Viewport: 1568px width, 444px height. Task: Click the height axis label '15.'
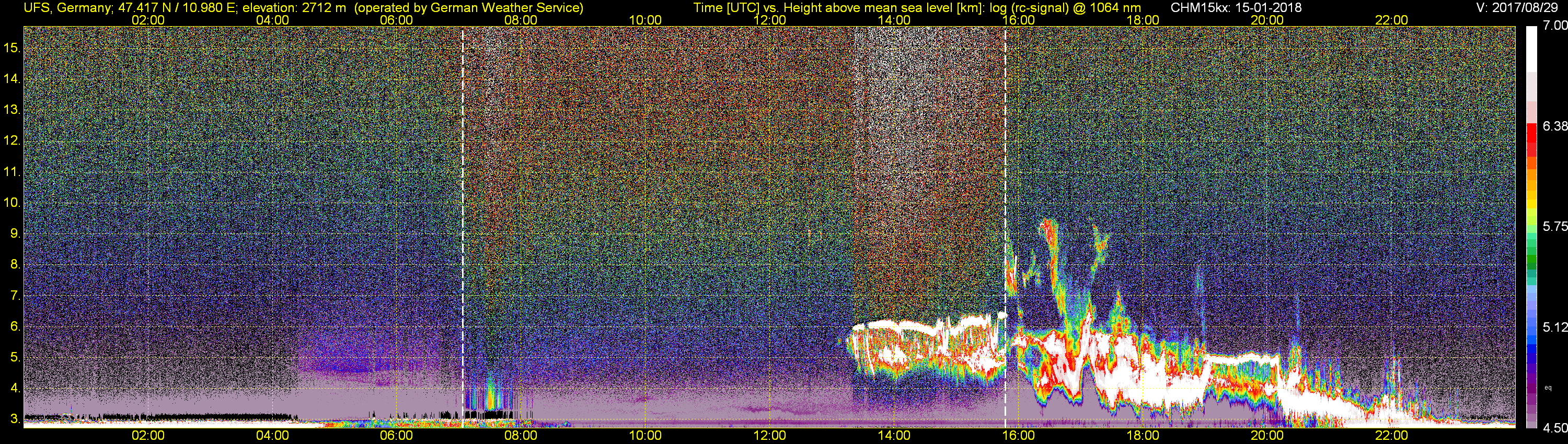(12, 48)
